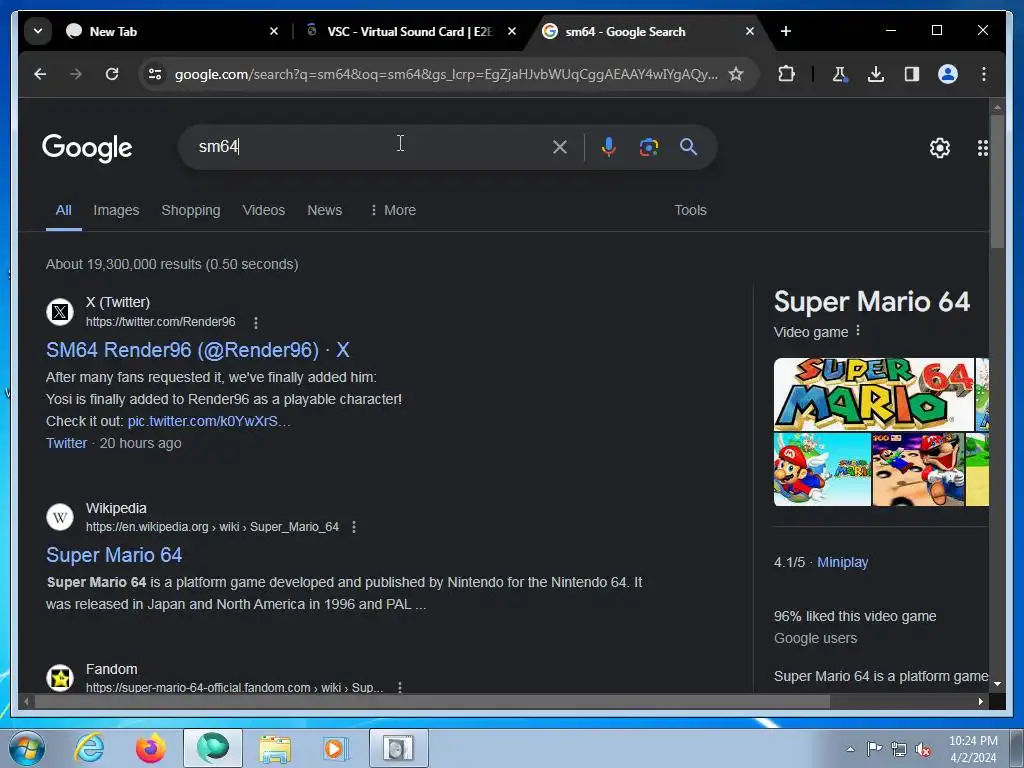Close the sm64 - Google Search tab
Viewport: 1024px width, 768px height.
click(x=750, y=31)
